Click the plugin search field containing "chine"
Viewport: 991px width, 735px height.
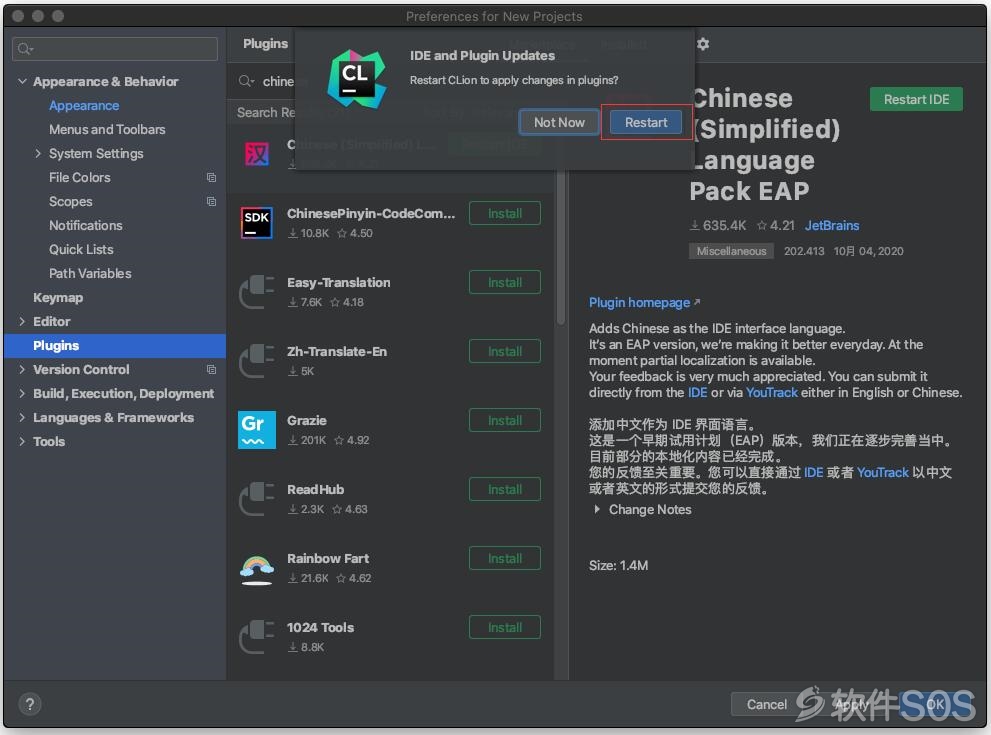(278, 82)
